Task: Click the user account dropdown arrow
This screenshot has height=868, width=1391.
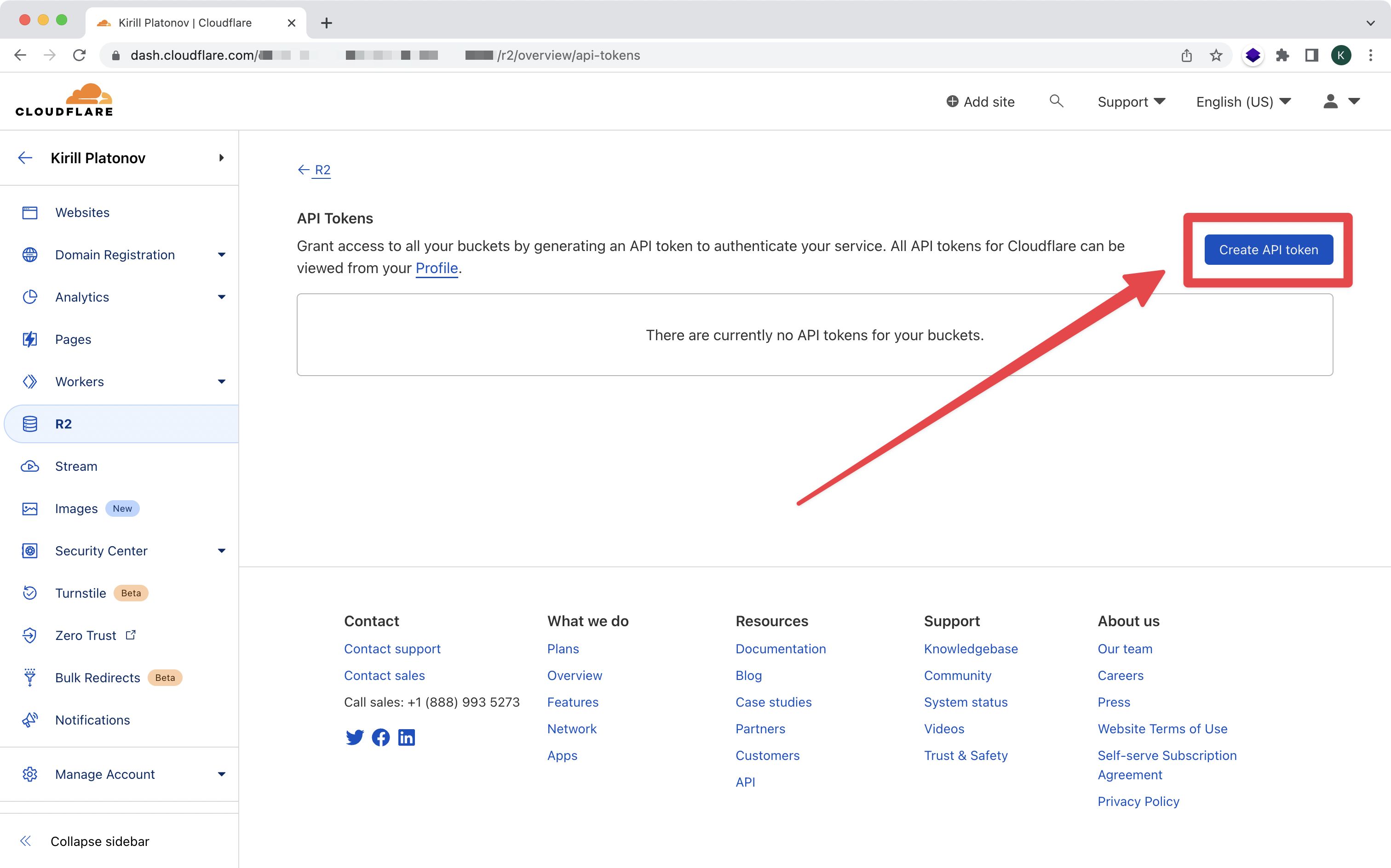Action: 1354,101
